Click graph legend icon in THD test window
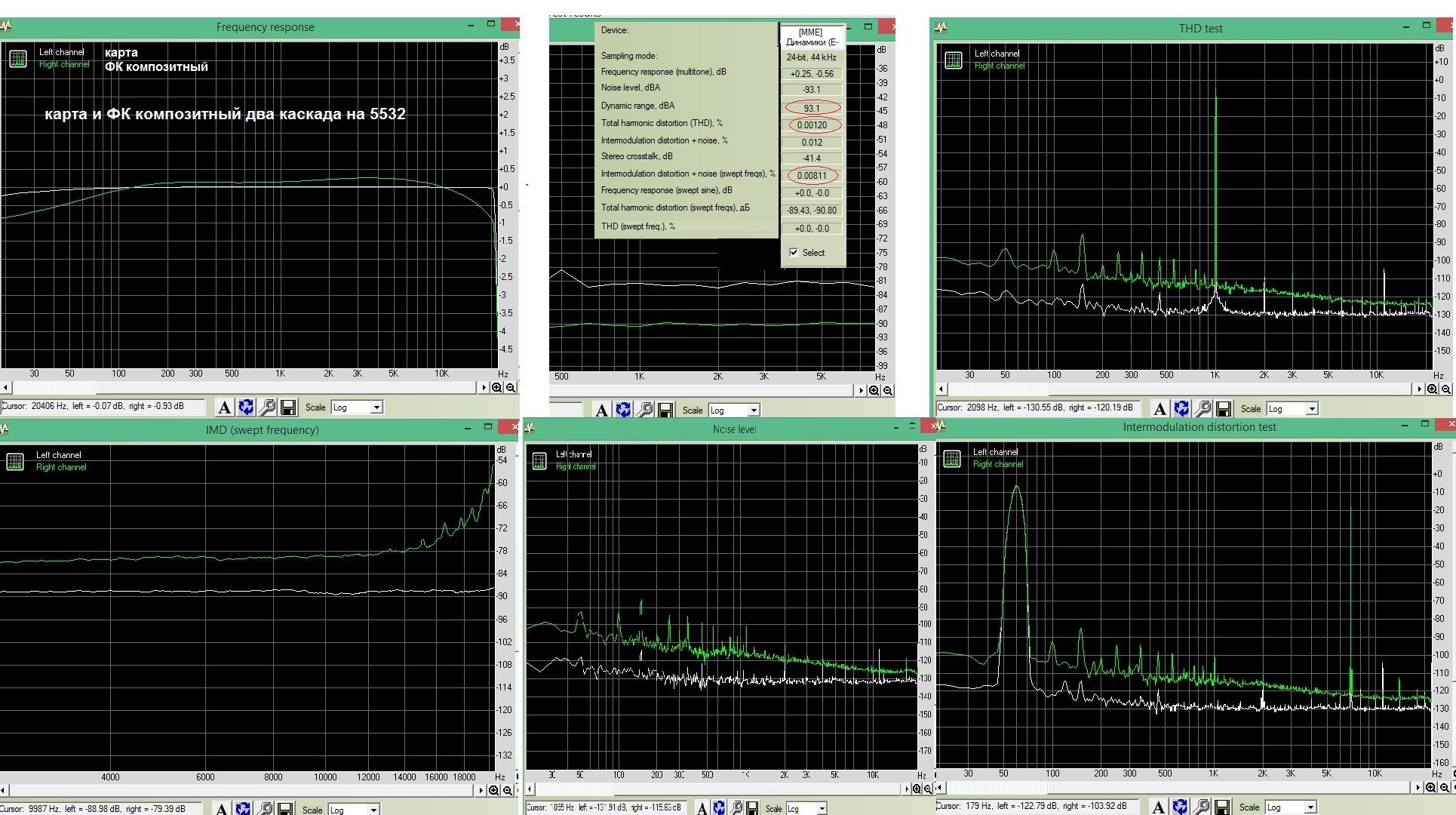The image size is (1456, 815). pyautogui.click(x=954, y=60)
